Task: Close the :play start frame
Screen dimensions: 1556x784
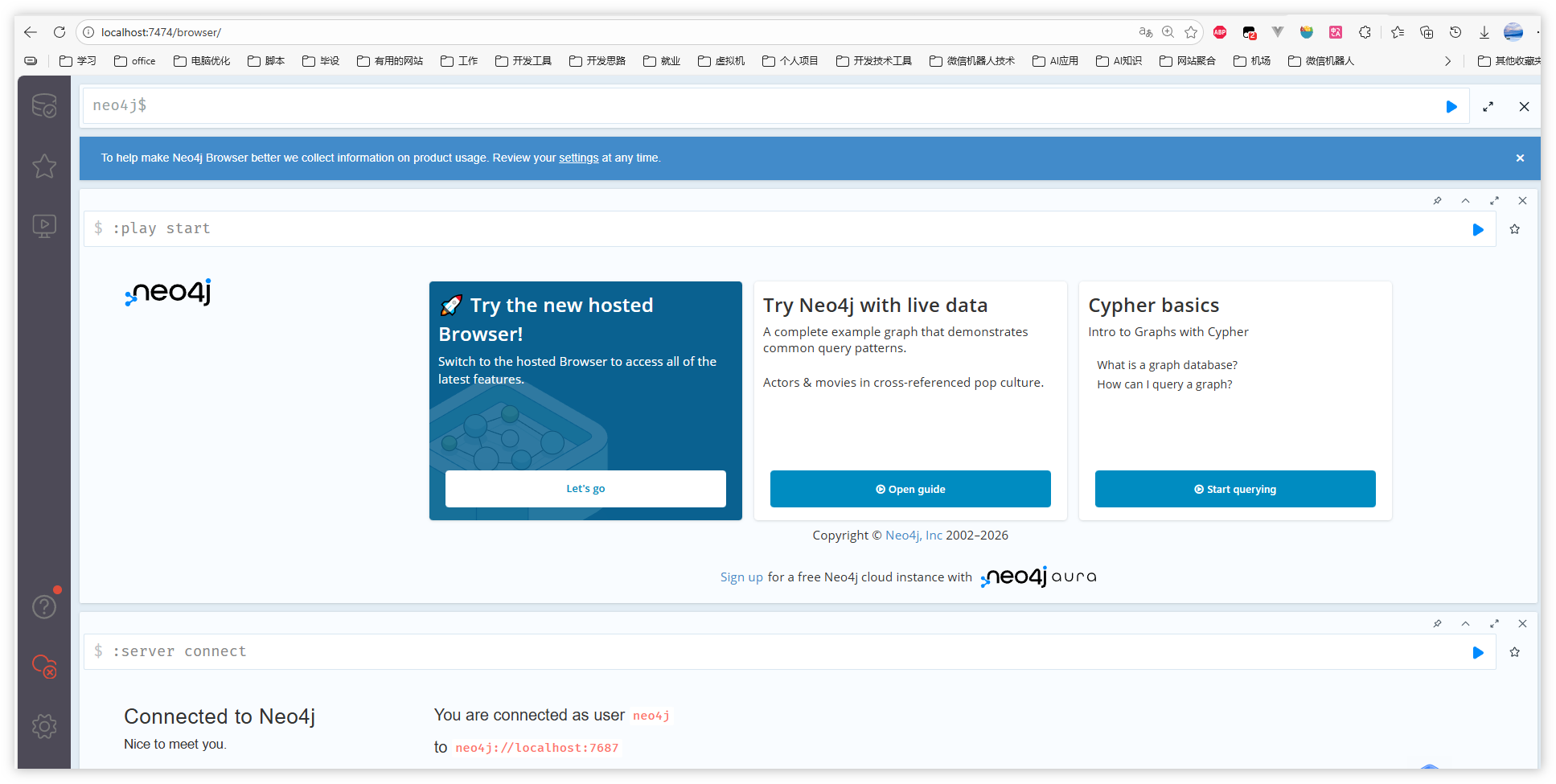Action: 1522,200
